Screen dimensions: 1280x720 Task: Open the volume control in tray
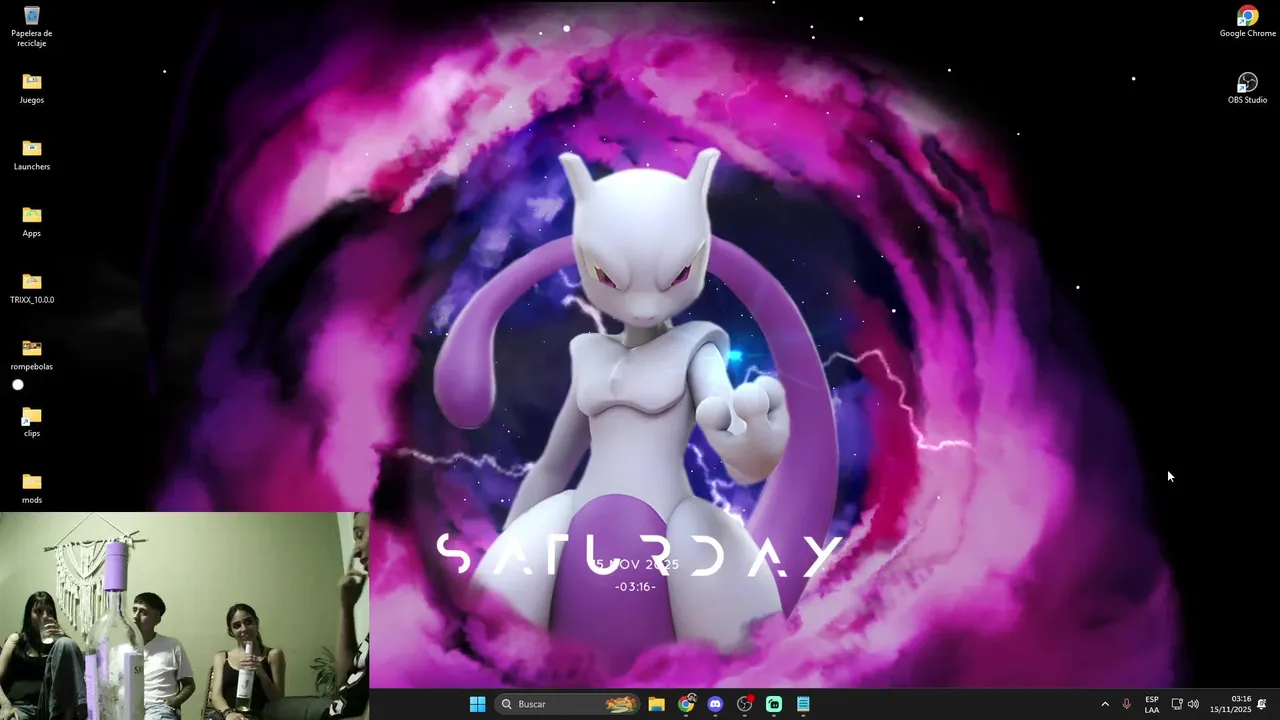coord(1193,704)
